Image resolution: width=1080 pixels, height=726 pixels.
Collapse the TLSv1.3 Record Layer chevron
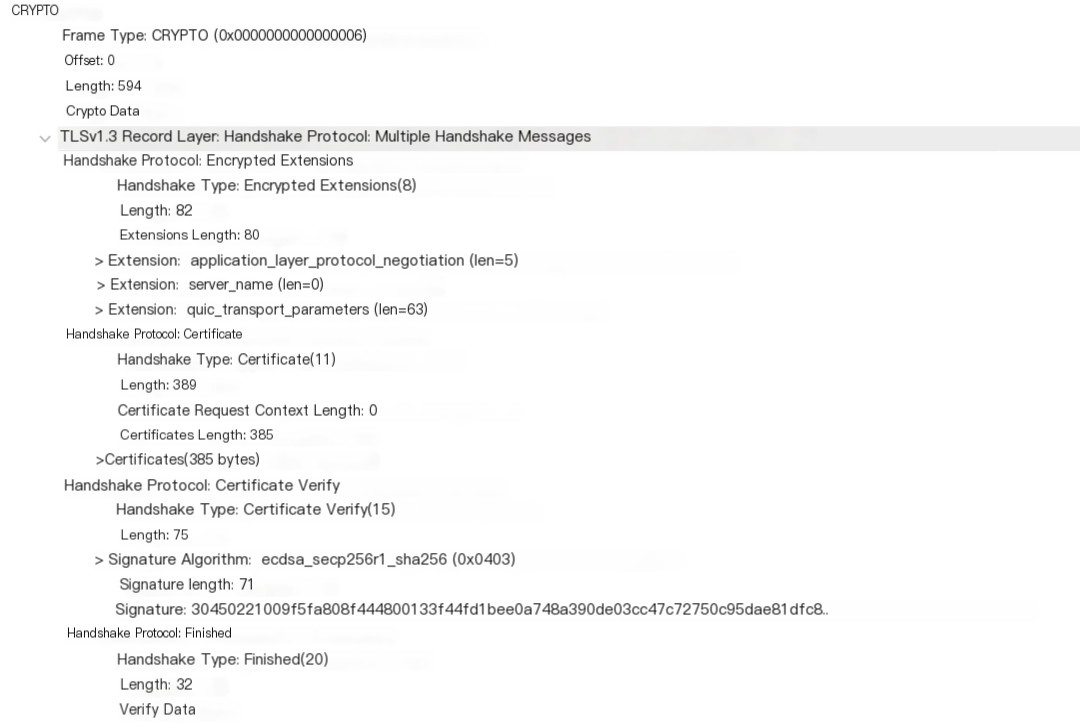pos(45,138)
